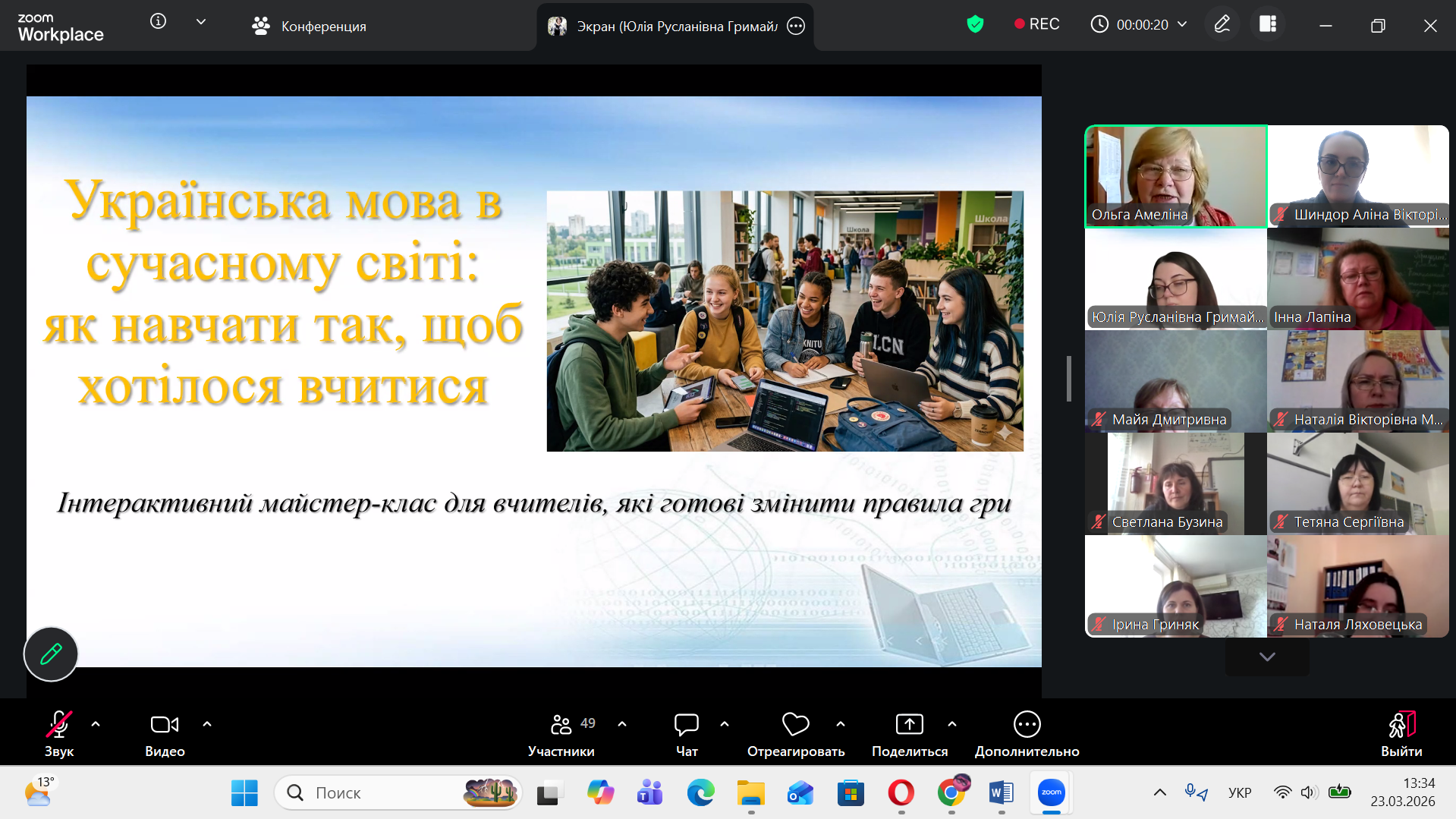Expand video options arrow next to Видео
The width and height of the screenshot is (1456, 819).
207,724
